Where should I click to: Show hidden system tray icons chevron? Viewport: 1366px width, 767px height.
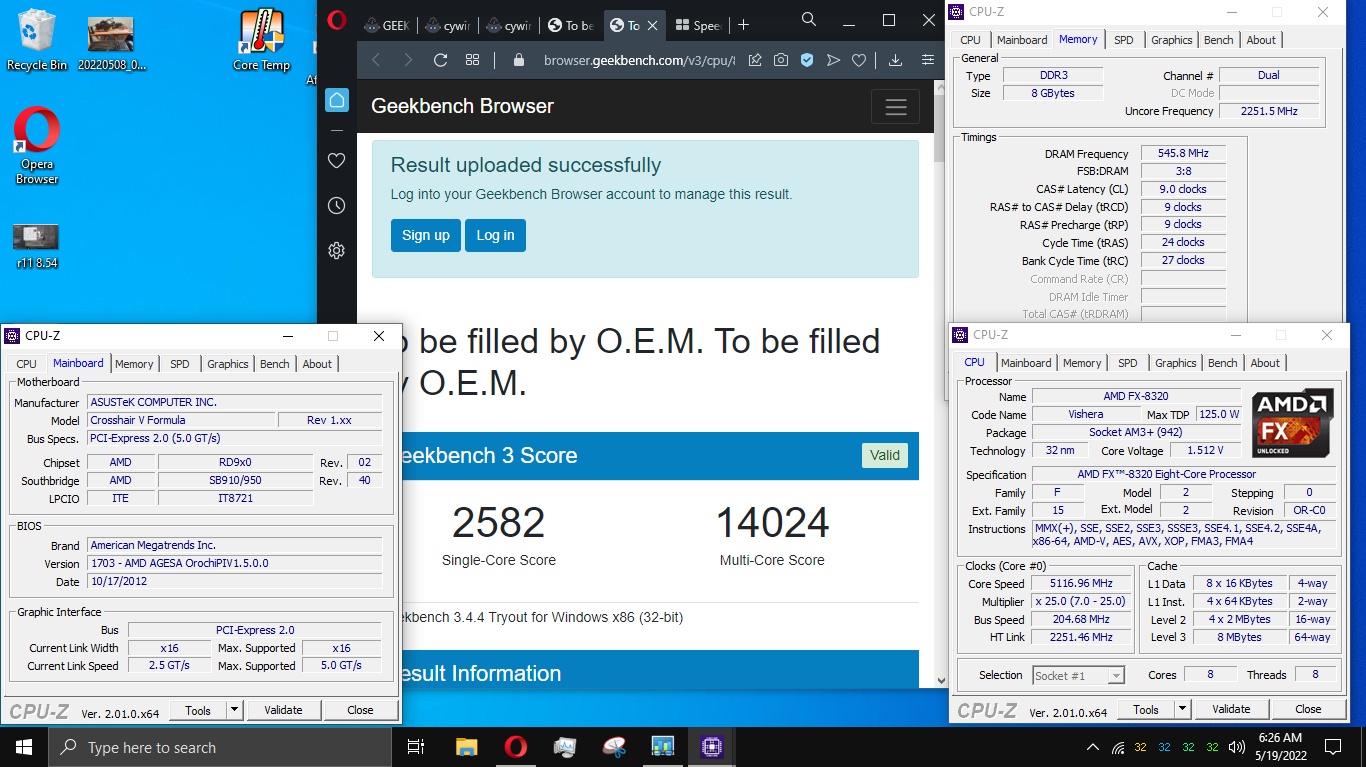pyautogui.click(x=1092, y=747)
